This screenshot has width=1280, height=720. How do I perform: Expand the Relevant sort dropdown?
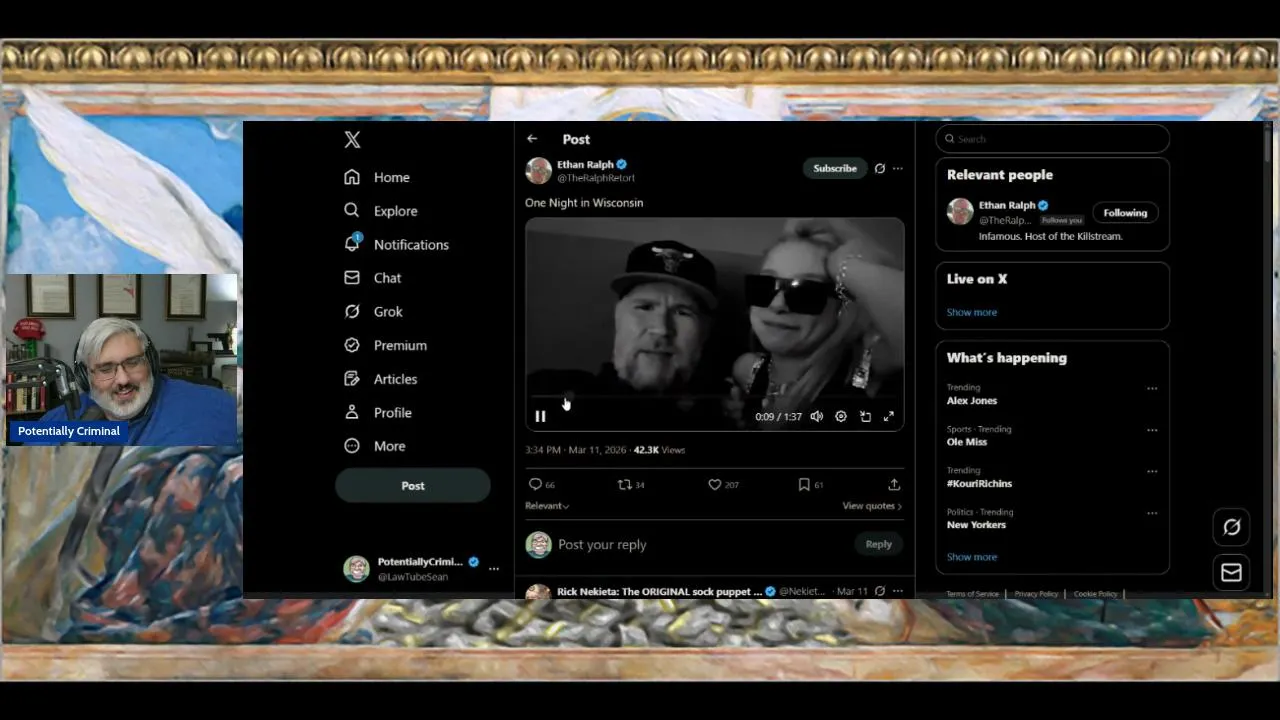(547, 506)
